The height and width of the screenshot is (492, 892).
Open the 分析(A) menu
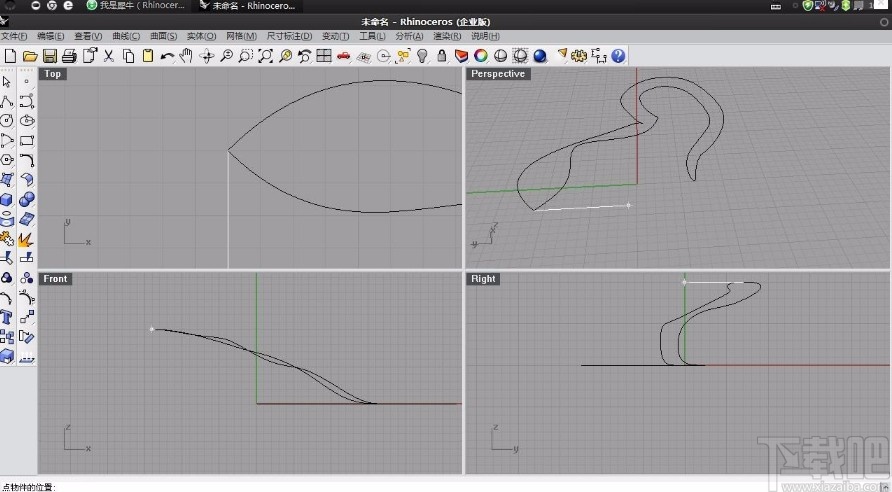click(x=410, y=36)
